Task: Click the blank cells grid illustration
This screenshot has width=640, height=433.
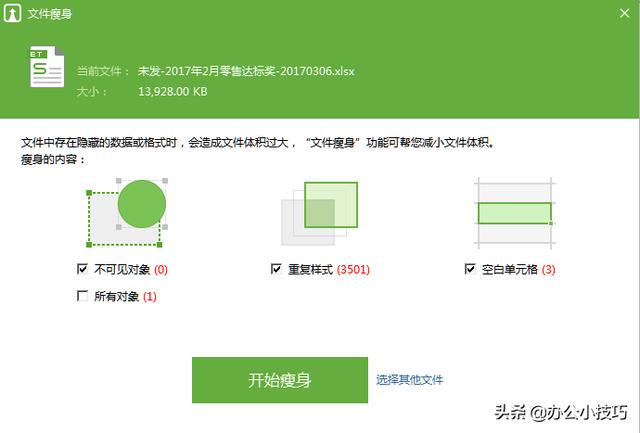Action: click(514, 213)
